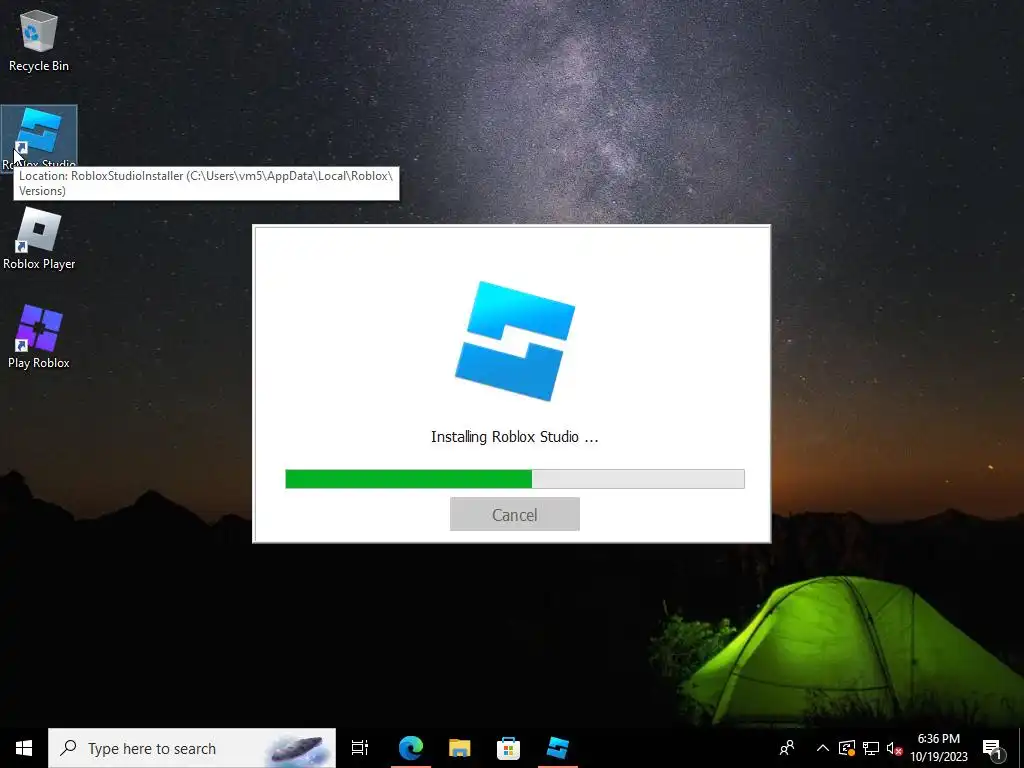This screenshot has height=768, width=1024.
Task: Click the security alert tray icon
Action: pos(847,748)
